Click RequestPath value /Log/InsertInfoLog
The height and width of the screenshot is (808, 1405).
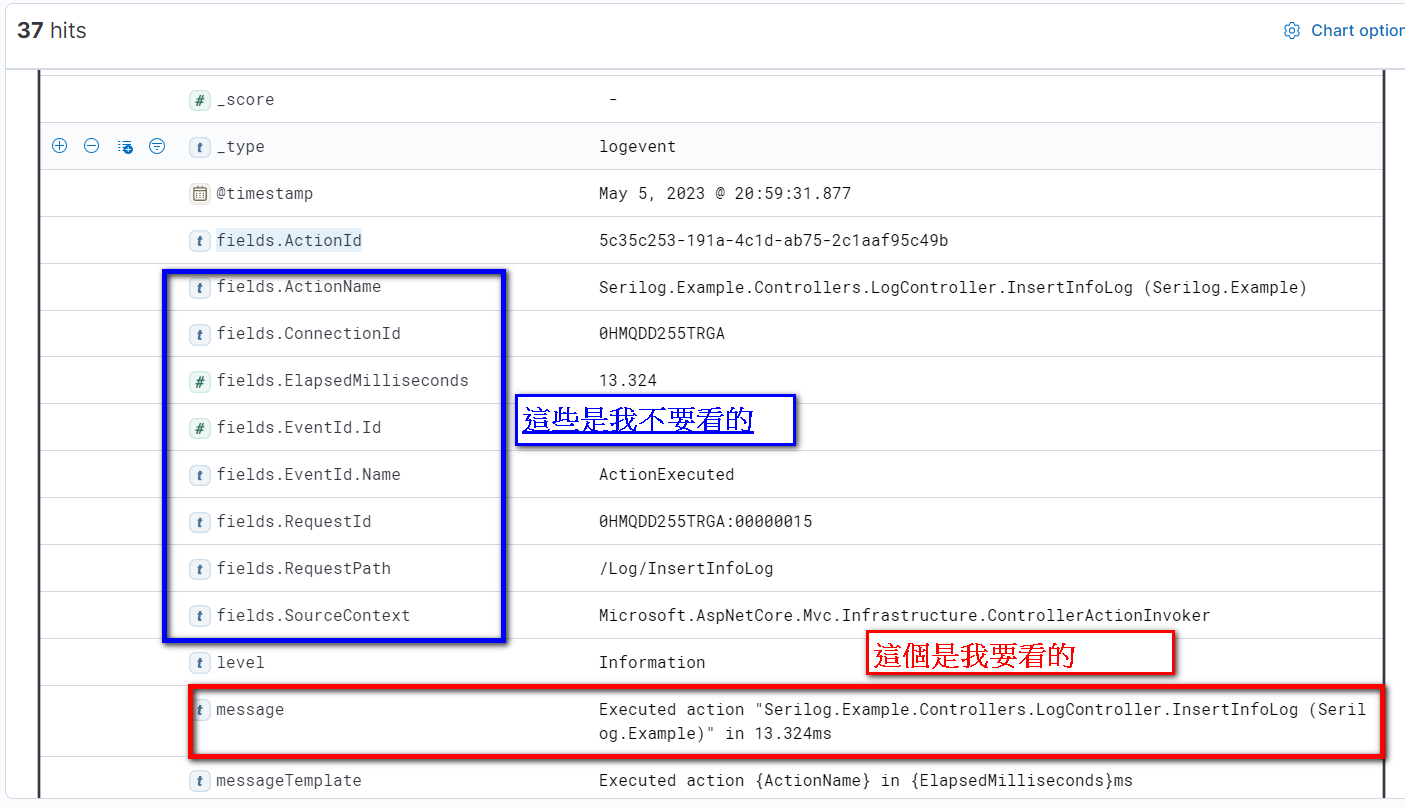pos(686,569)
